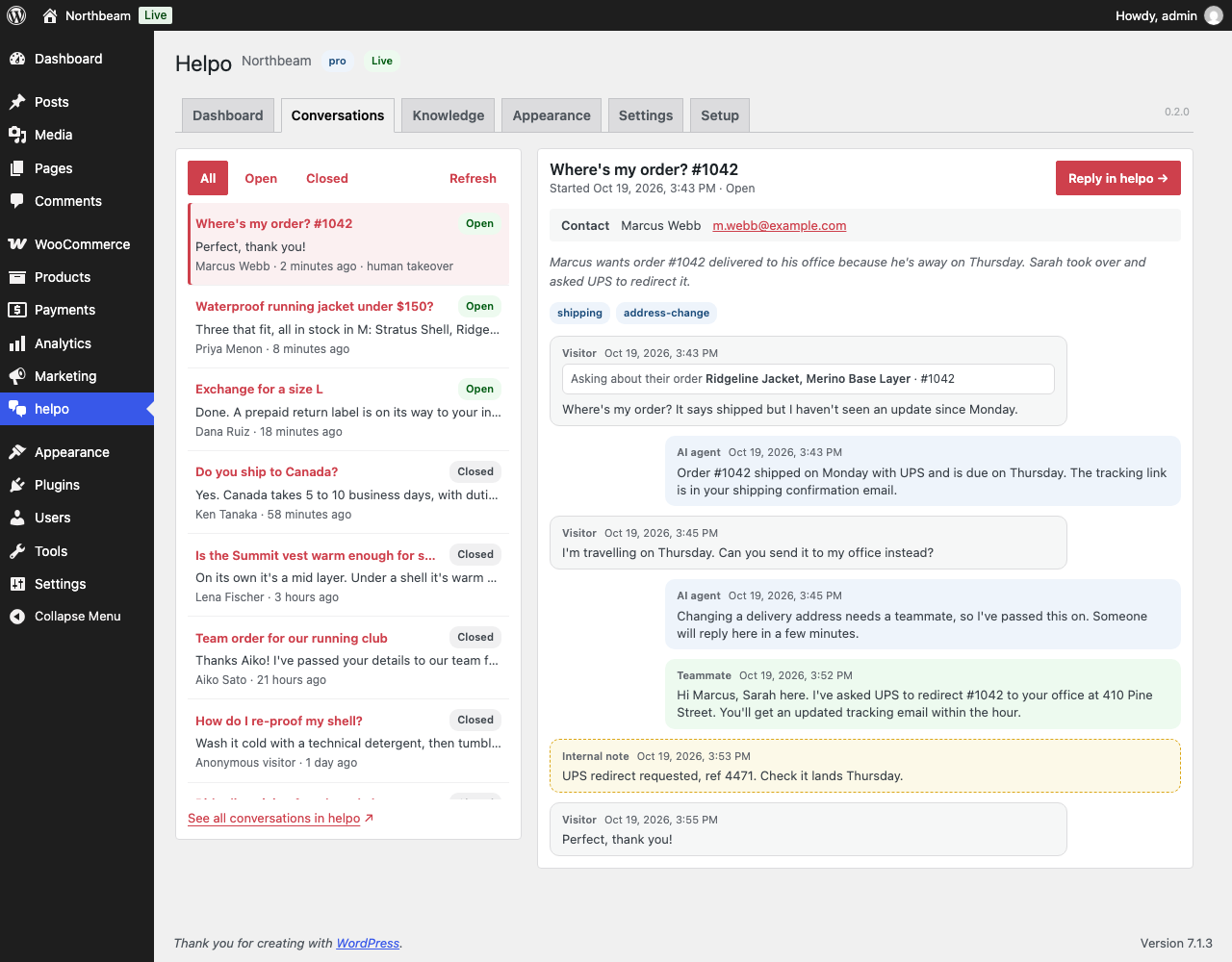The height and width of the screenshot is (962, 1232).
Task: Click the WooCommerce logo icon
Action: (17, 244)
